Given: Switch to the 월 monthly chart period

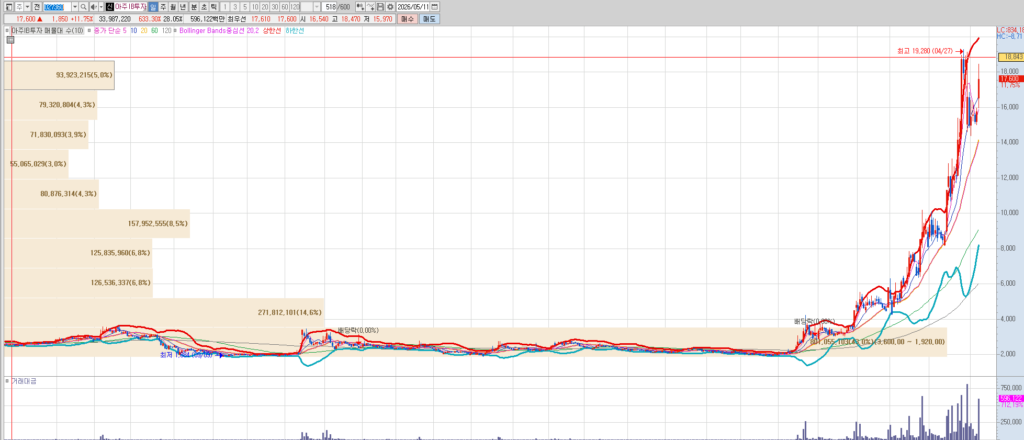Looking at the screenshot, I should 173,7.
